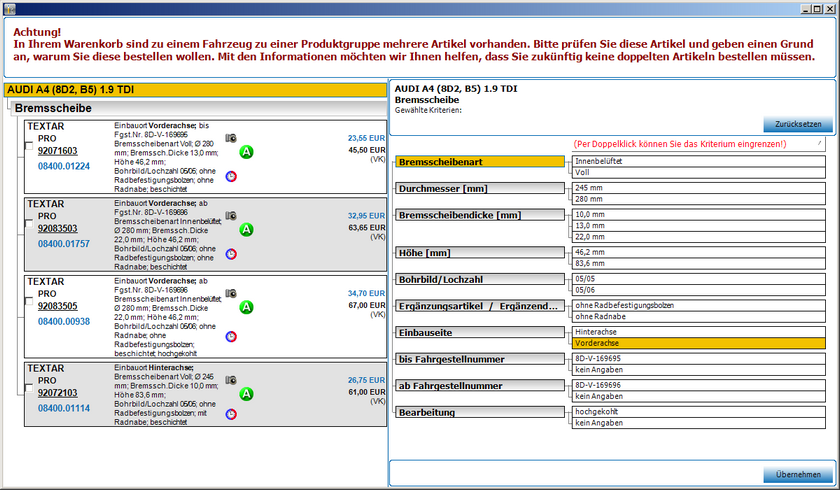The height and width of the screenshot is (490, 840).
Task: Click price 26,75 EUR of article 92072103
Action: [366, 380]
